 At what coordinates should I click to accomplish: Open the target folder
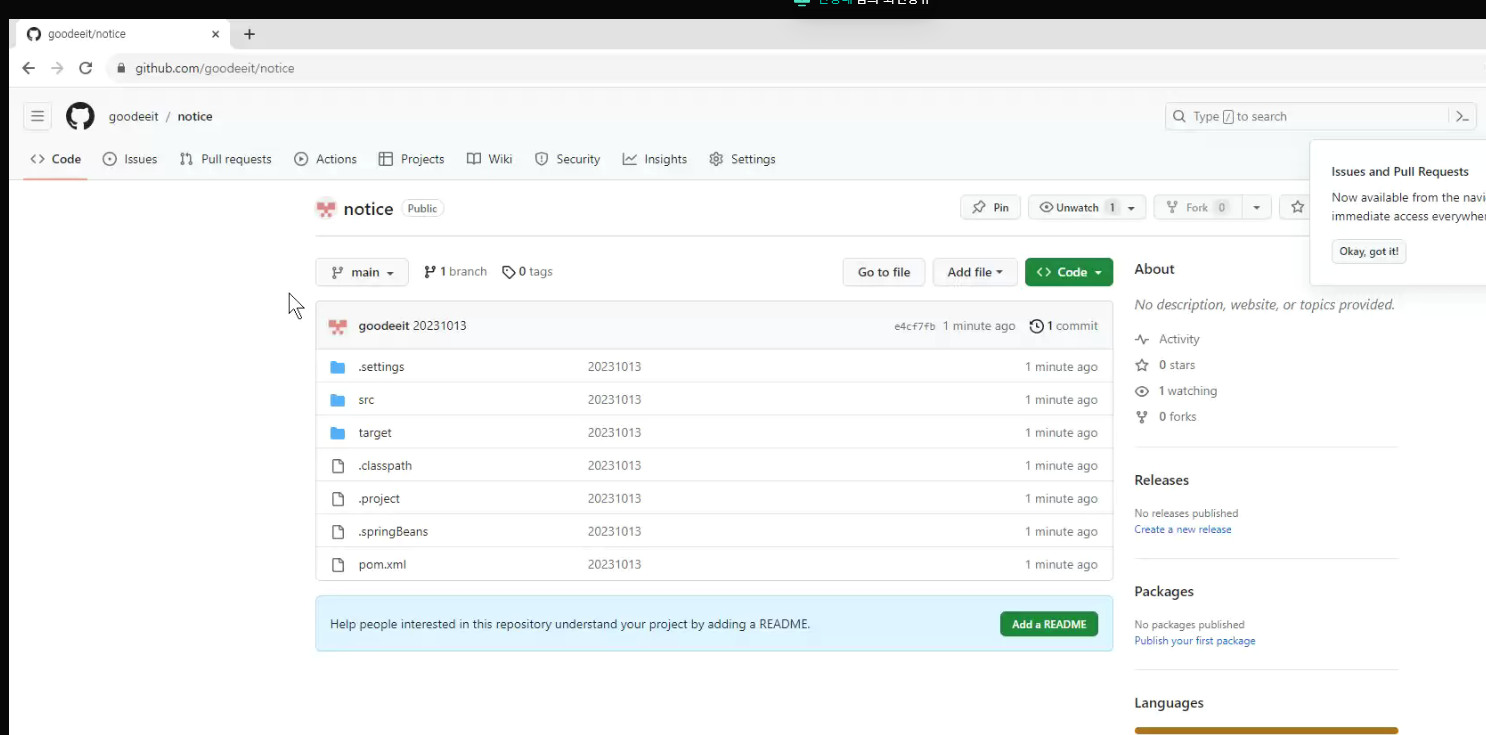pyautogui.click(x=375, y=433)
